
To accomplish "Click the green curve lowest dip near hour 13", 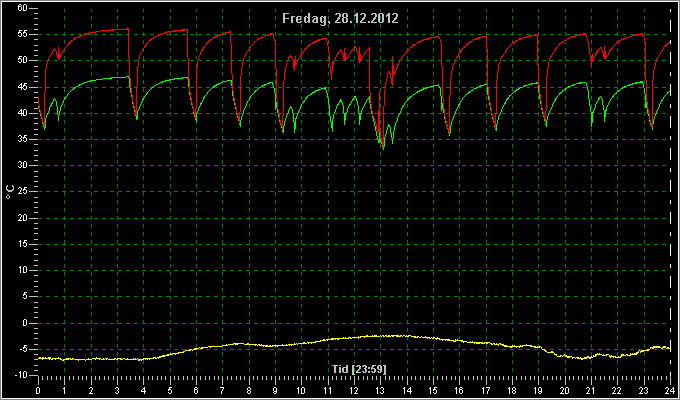I will (x=383, y=148).
